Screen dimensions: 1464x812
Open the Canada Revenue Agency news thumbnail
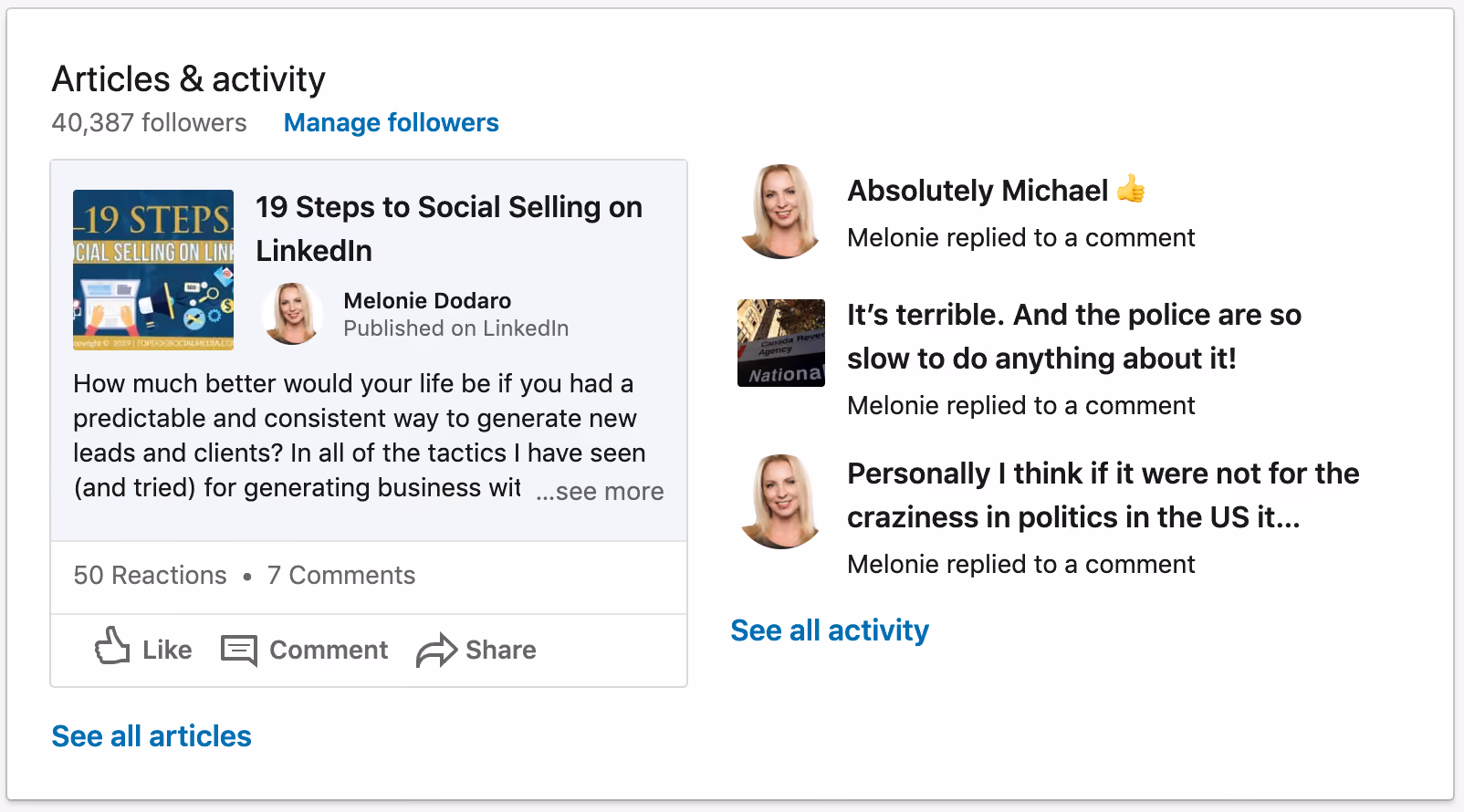pyautogui.click(x=781, y=343)
